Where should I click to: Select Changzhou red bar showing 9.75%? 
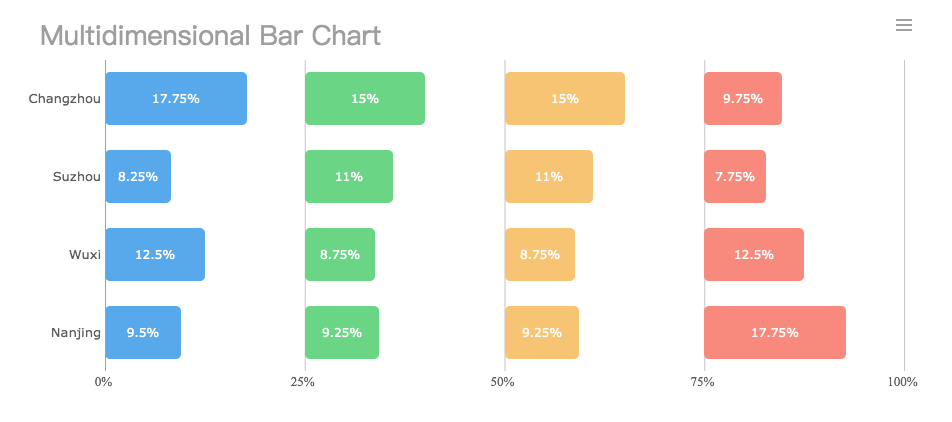click(743, 99)
